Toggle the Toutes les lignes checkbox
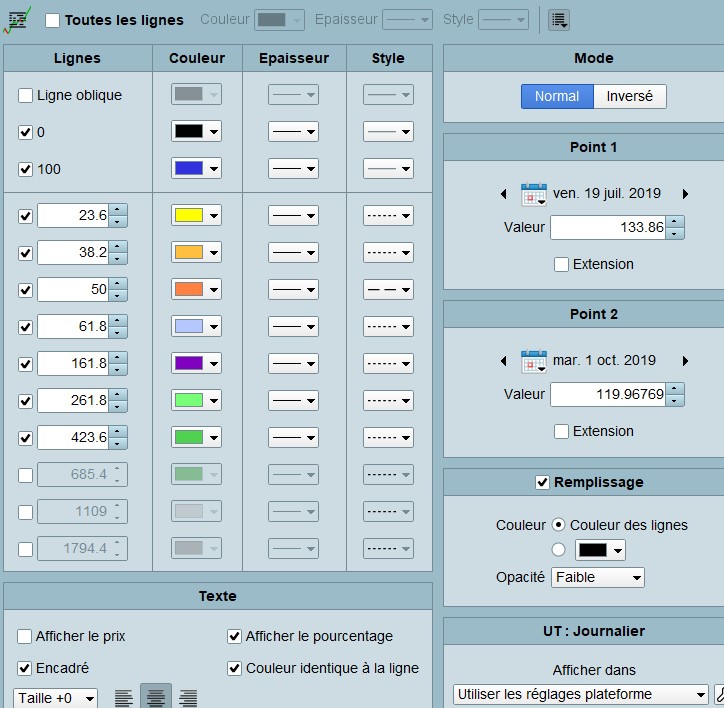Image resolution: width=724 pixels, height=708 pixels. [x=53, y=20]
